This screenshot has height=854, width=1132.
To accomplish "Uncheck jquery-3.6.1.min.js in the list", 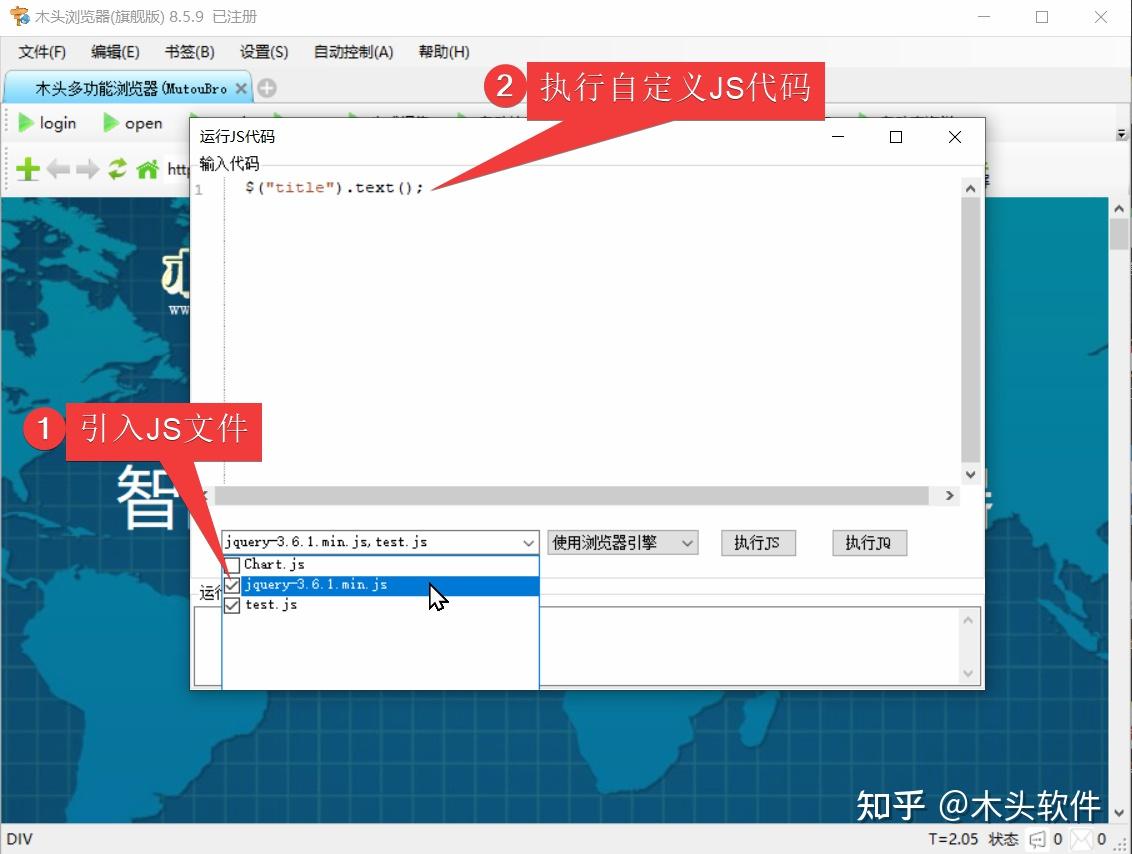I will pyautogui.click(x=232, y=584).
